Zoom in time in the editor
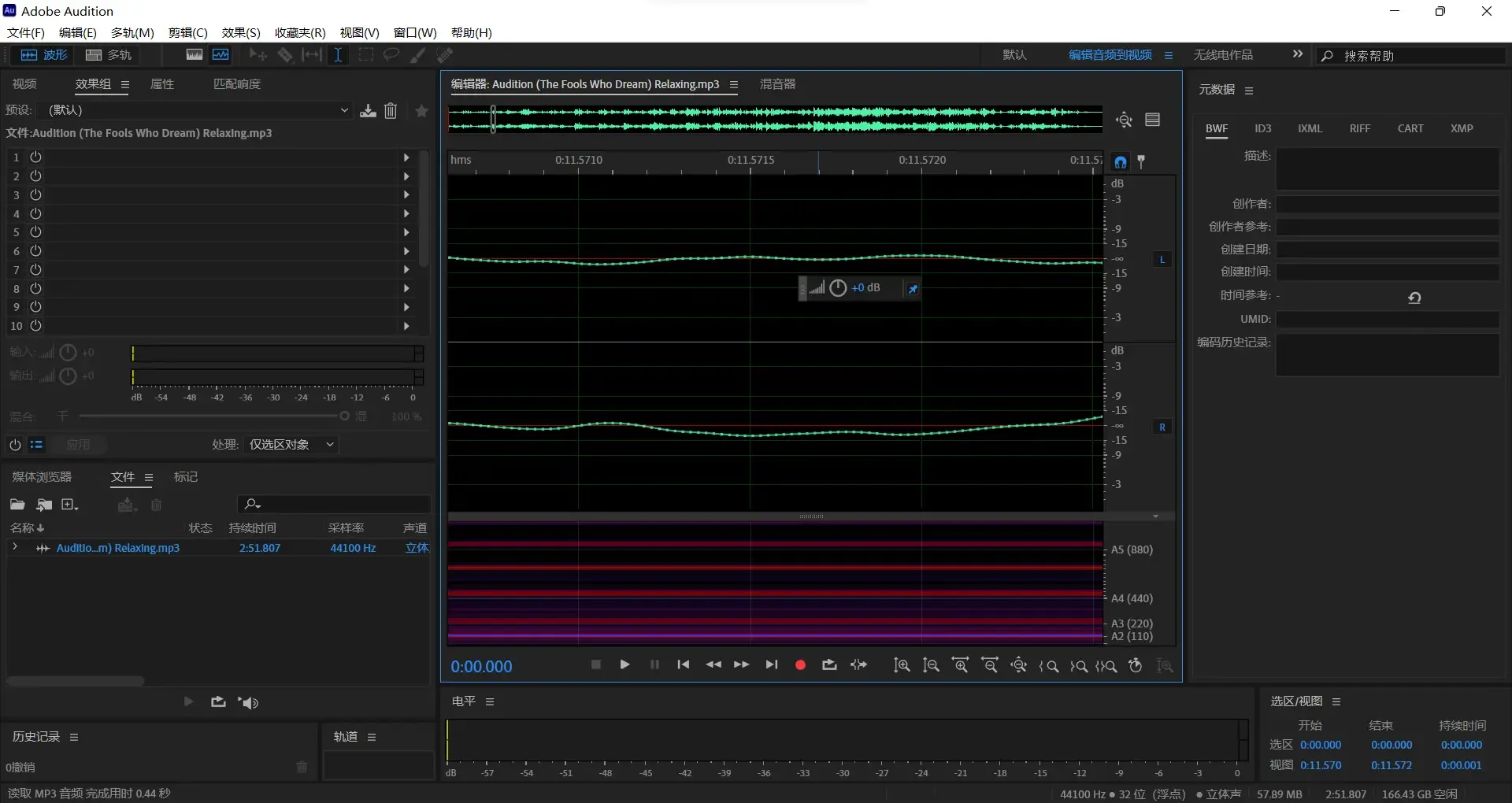This screenshot has height=803, width=1512. (961, 666)
